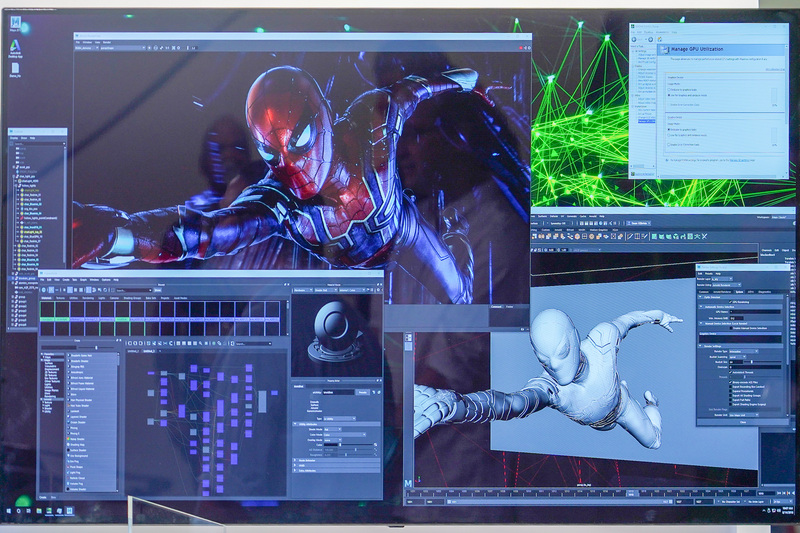800x533 pixels.
Task: Click the Maya logo icon in viewport corner
Action: tap(408, 484)
